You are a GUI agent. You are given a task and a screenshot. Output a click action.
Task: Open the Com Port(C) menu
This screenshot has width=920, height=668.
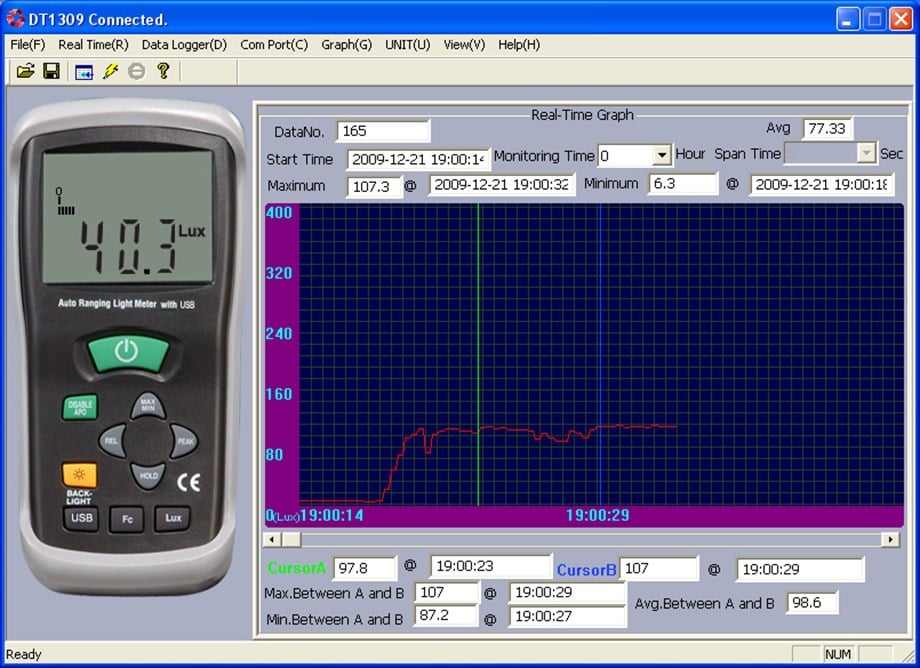coord(274,45)
